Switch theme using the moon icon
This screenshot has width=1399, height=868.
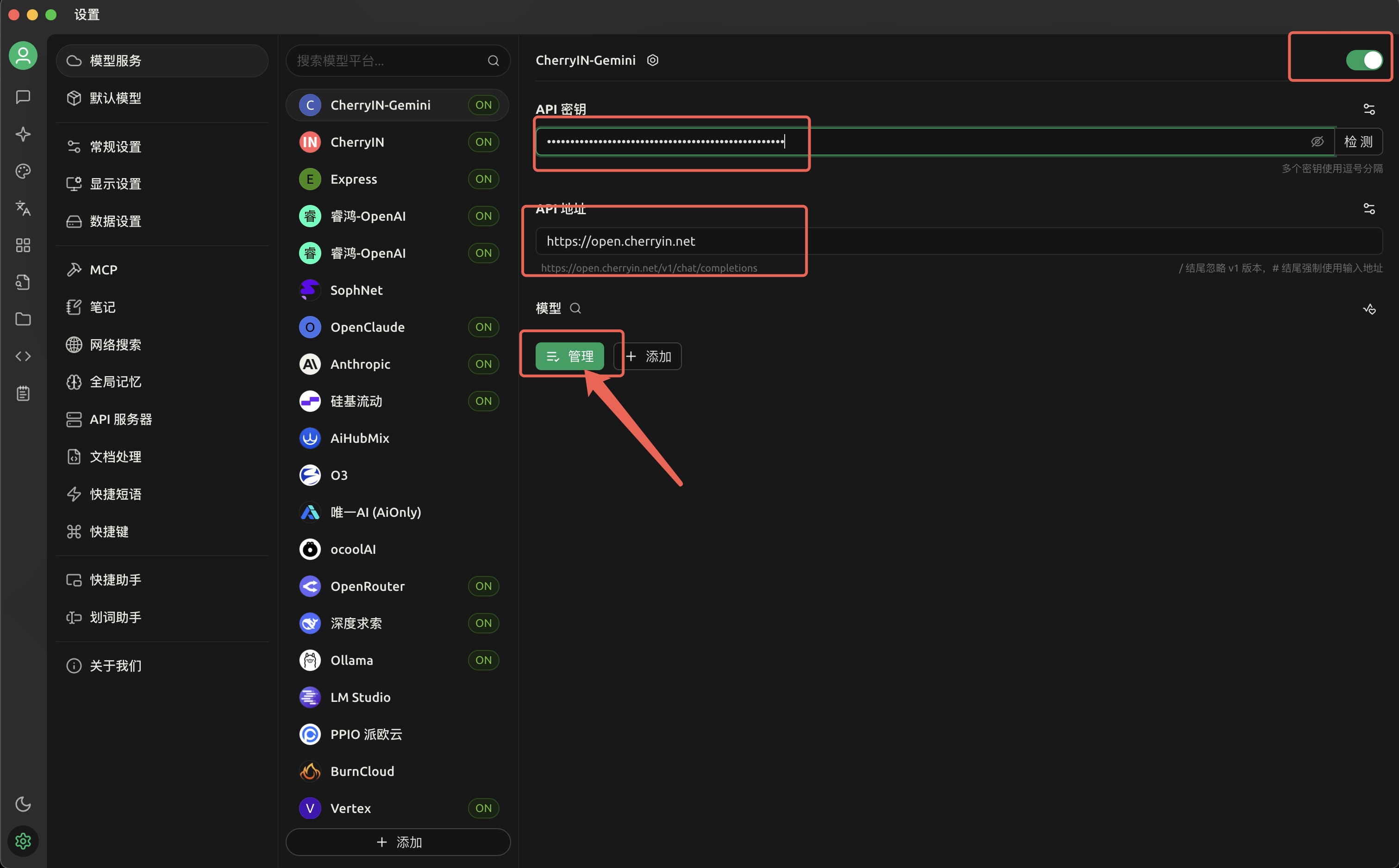point(23,804)
